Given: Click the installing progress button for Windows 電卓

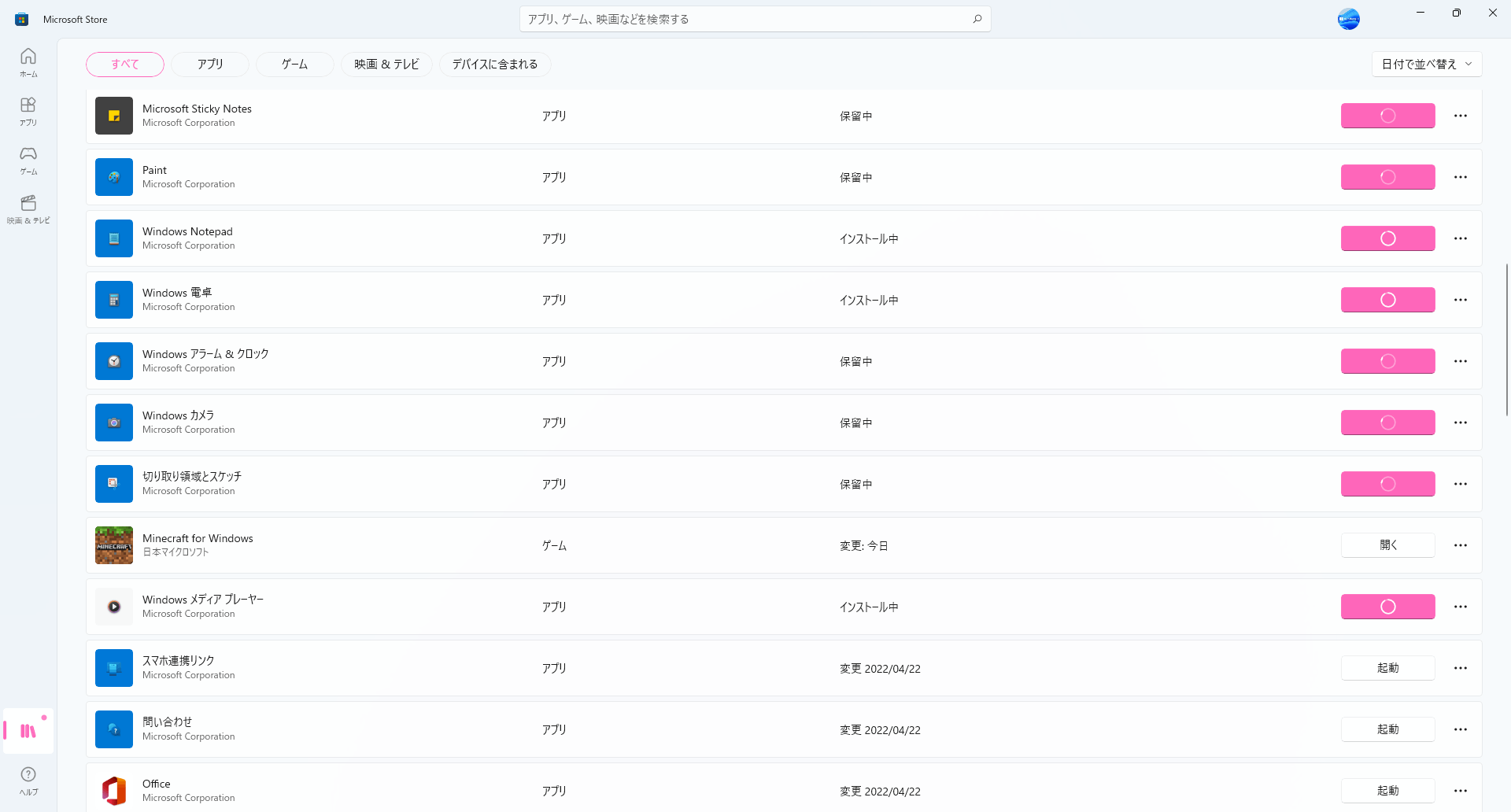Looking at the screenshot, I should [1388, 300].
